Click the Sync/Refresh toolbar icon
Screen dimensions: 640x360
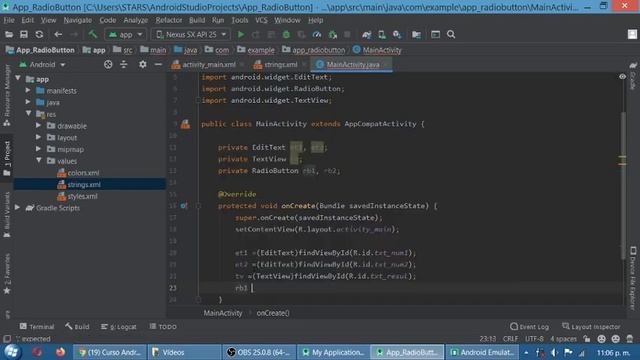(x=39, y=35)
